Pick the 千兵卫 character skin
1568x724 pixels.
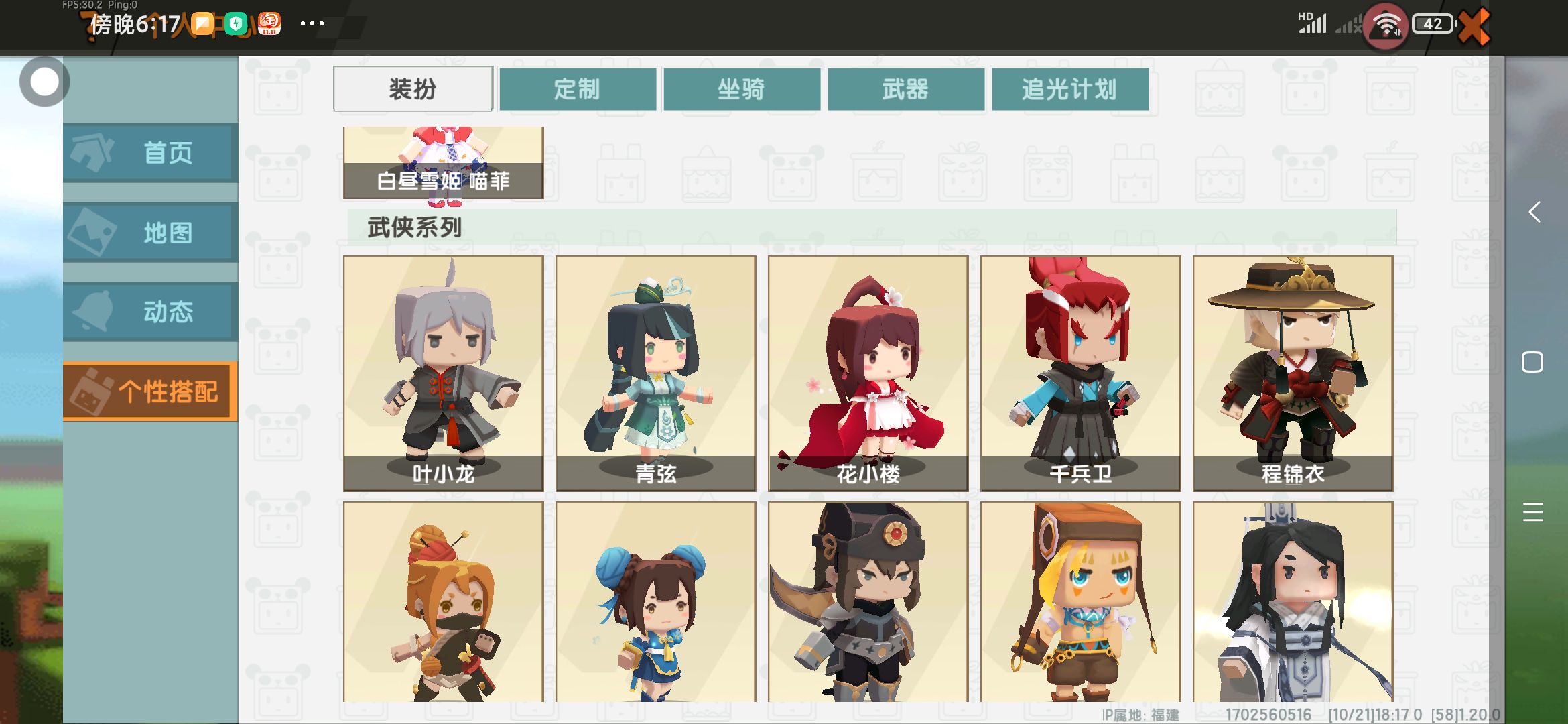pyautogui.click(x=1080, y=373)
